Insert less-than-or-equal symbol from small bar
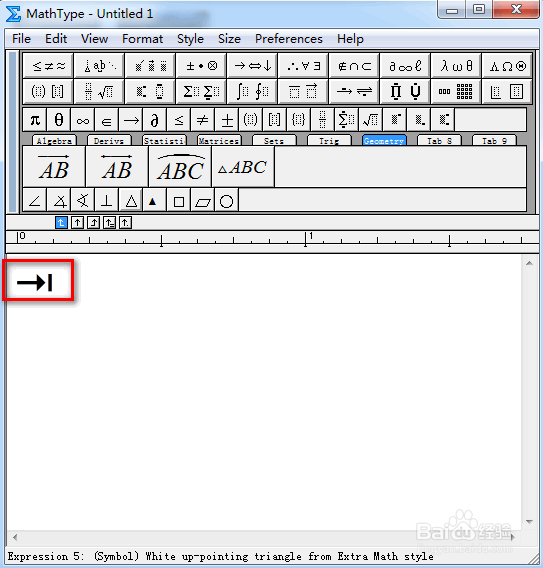Viewport: 543px width, 568px height. pos(179,120)
